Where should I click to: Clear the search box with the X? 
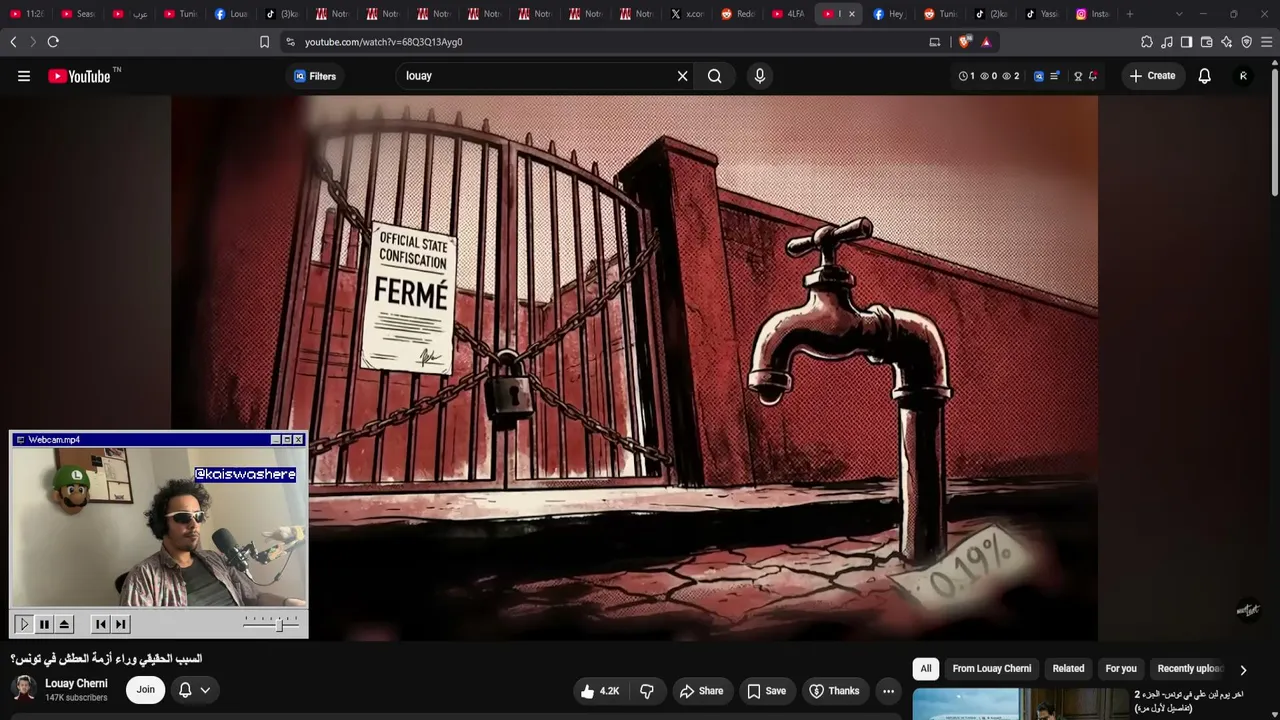(683, 76)
